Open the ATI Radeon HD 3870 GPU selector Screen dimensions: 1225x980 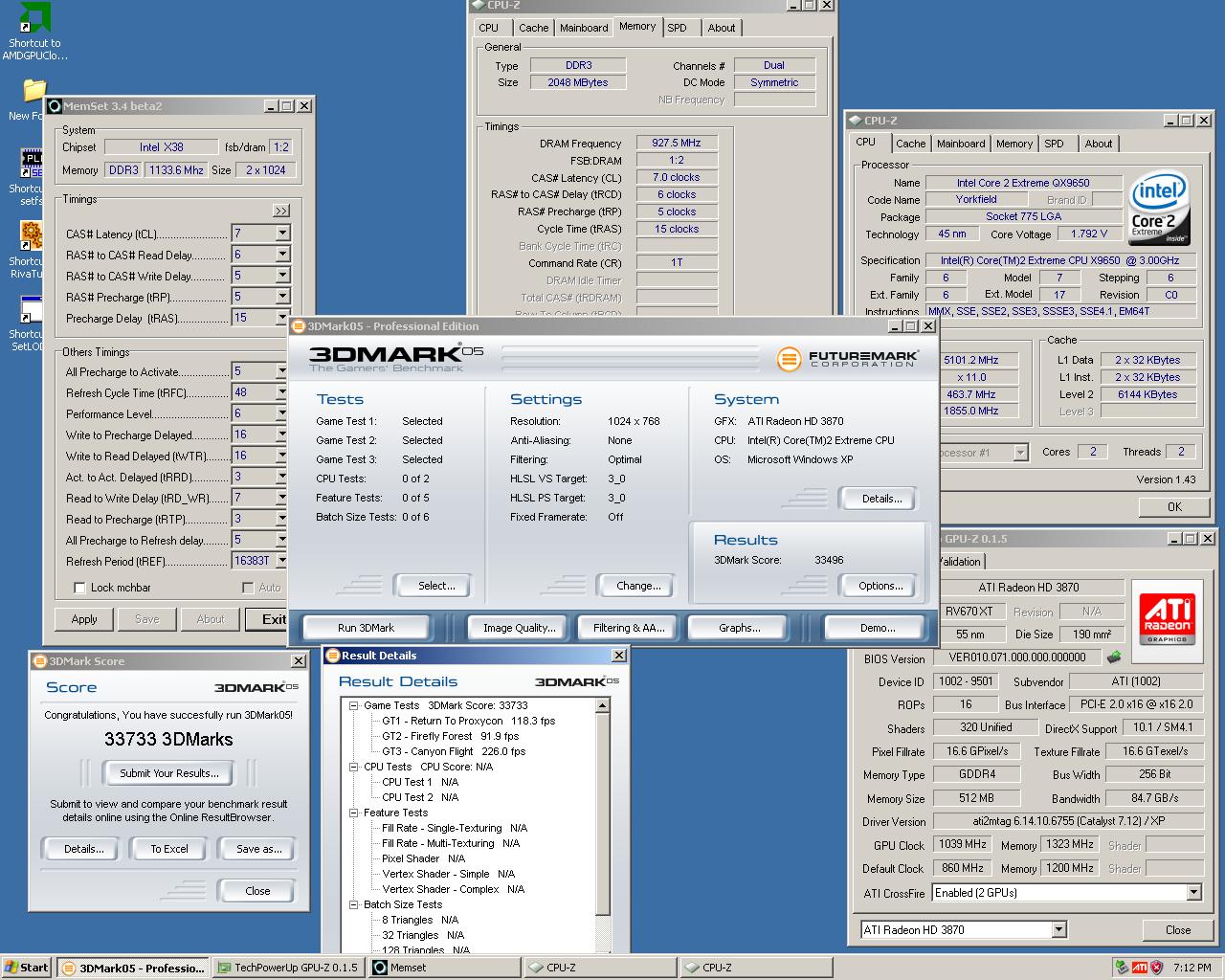1058,930
